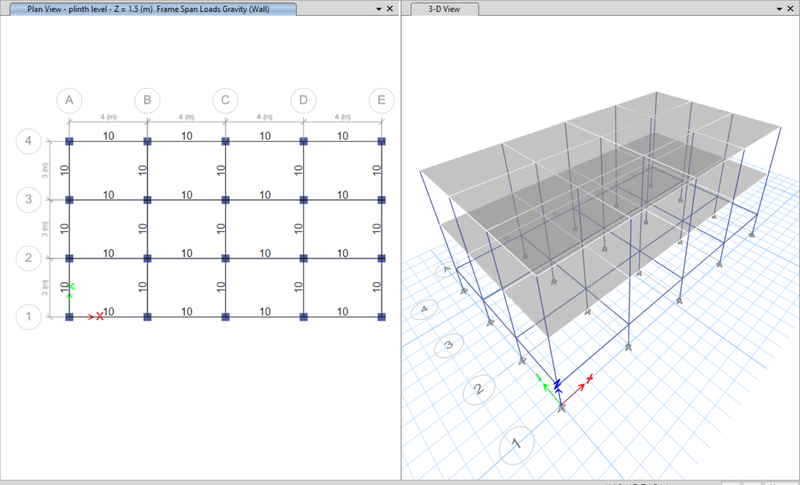Select grid bubble 2 in the 3-D view
The image size is (800, 485).
point(479,390)
